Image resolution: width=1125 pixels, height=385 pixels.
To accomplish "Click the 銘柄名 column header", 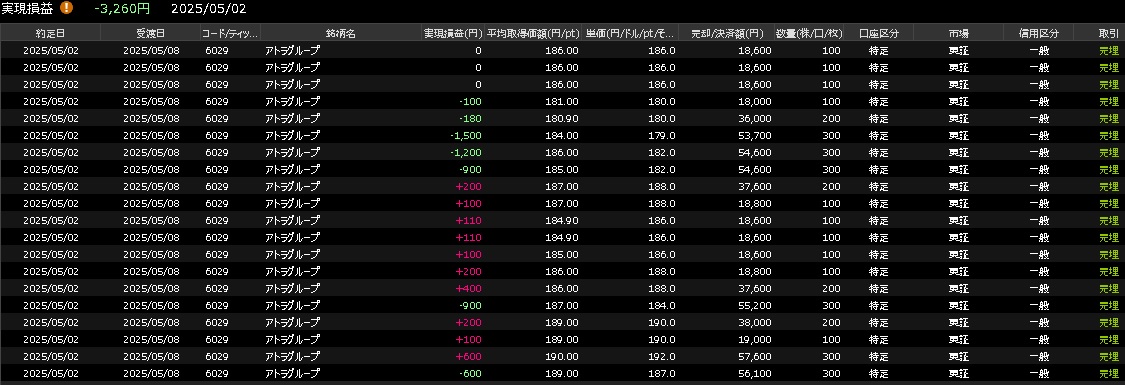I will tap(341, 33).
